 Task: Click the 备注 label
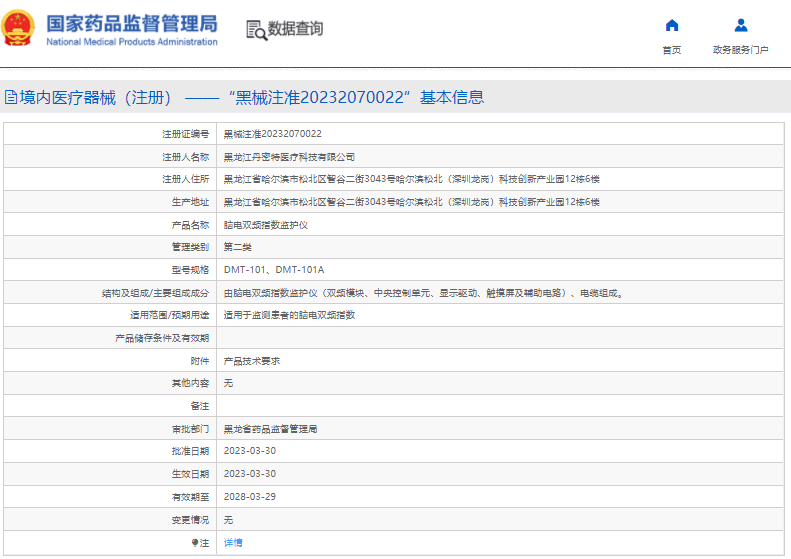click(200, 406)
